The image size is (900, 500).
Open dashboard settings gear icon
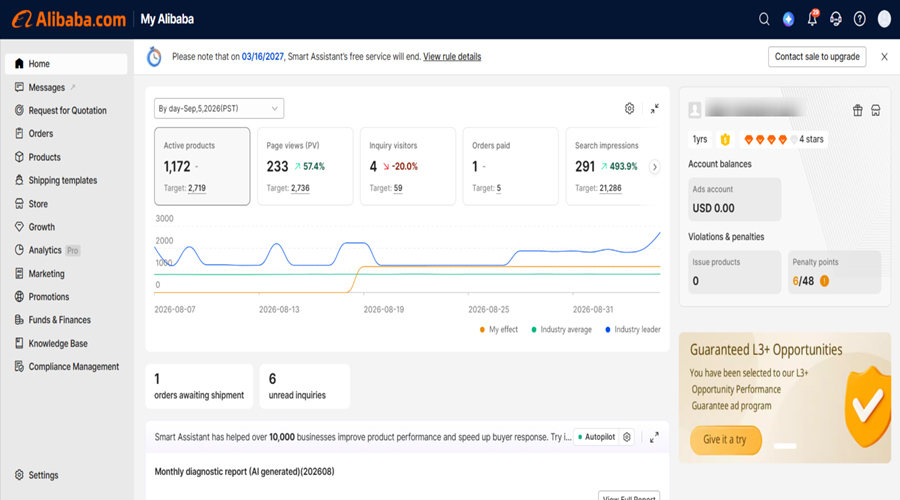629,108
